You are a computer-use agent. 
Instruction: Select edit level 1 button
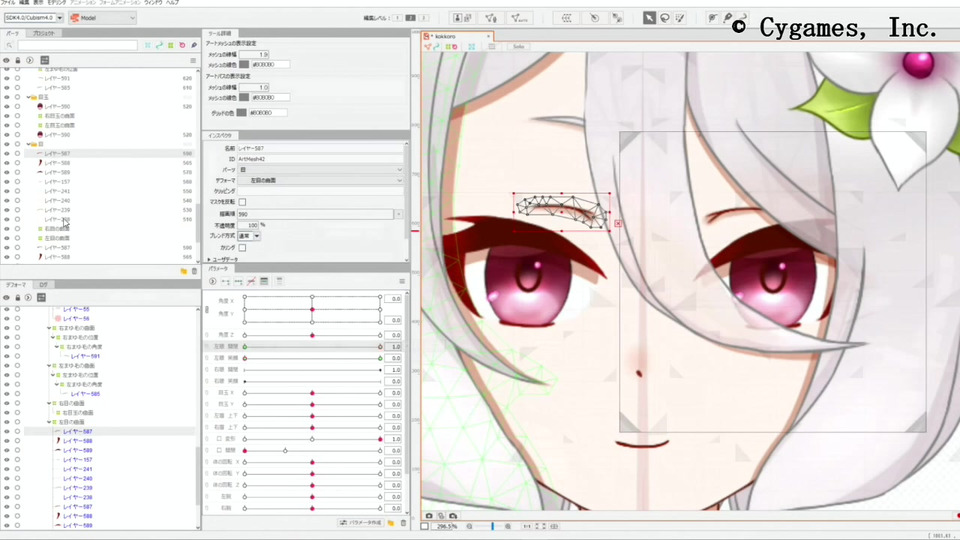pyautogui.click(x=398, y=18)
